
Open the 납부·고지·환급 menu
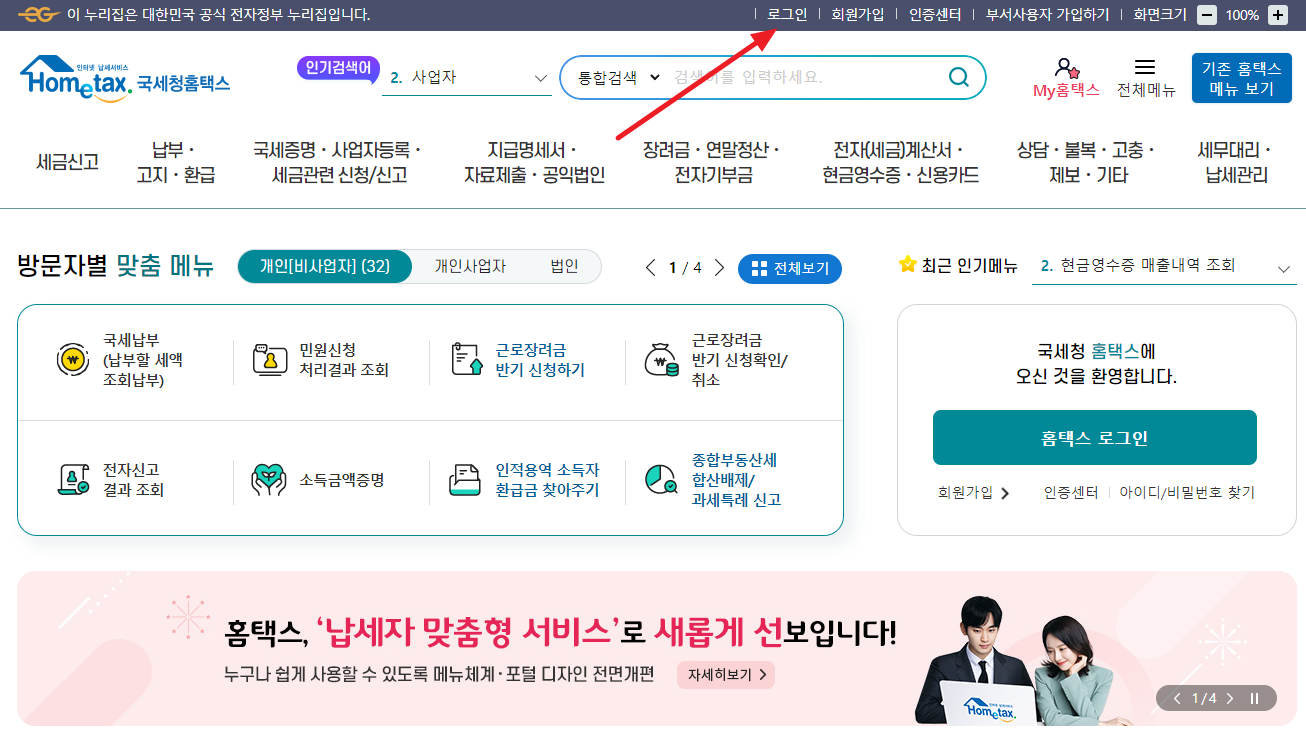coord(176,162)
